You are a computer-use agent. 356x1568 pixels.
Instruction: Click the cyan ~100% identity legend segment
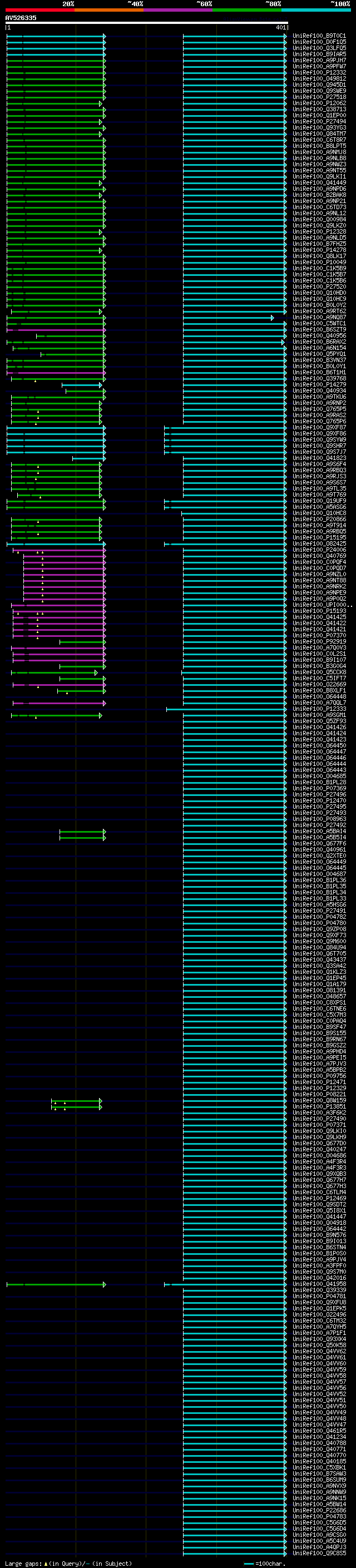[x=316, y=10]
